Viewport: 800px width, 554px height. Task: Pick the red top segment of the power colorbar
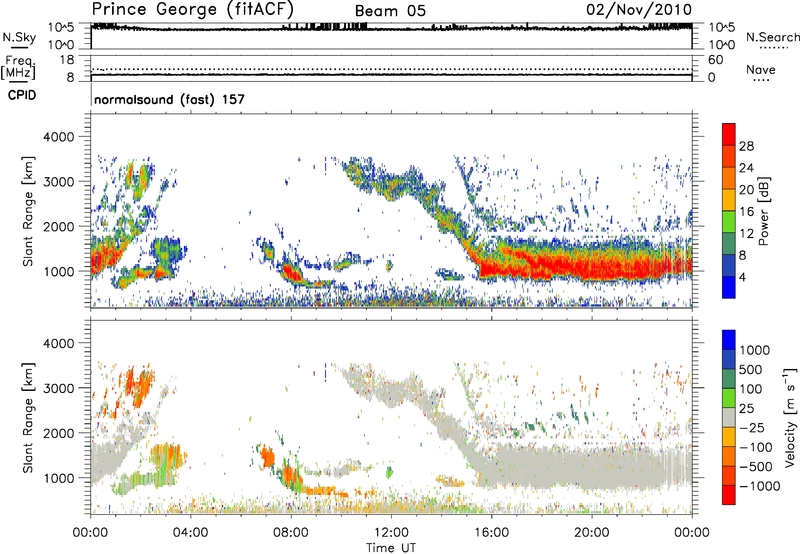pyautogui.click(x=729, y=135)
